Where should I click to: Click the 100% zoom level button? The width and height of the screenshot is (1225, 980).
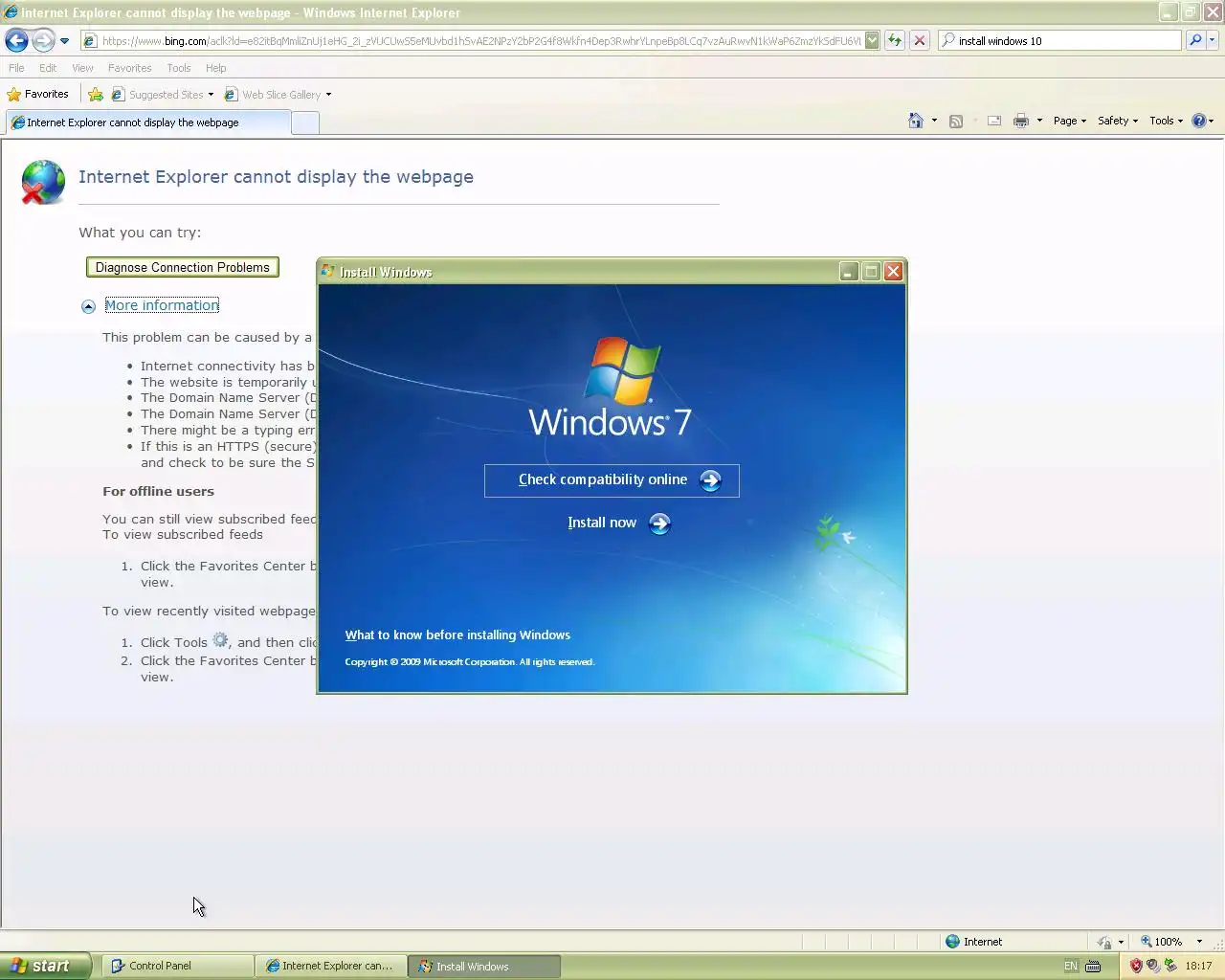point(1162,942)
